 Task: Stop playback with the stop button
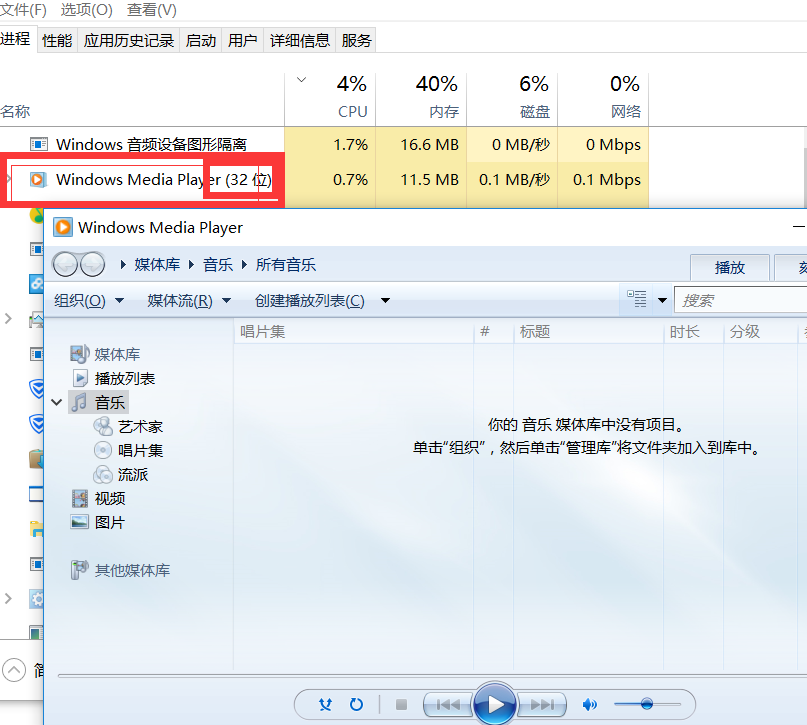click(401, 704)
